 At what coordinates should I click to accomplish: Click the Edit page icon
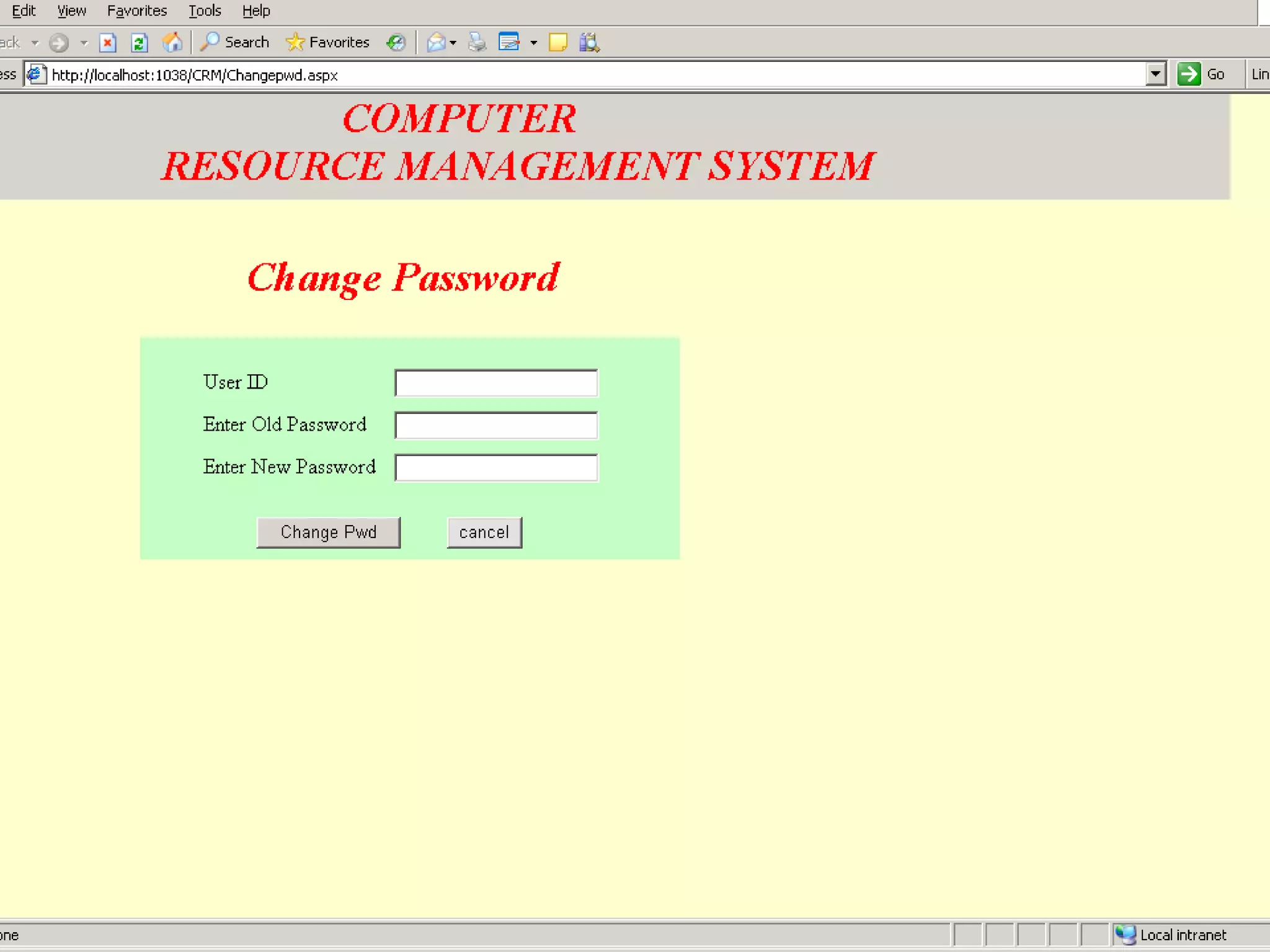(x=509, y=42)
